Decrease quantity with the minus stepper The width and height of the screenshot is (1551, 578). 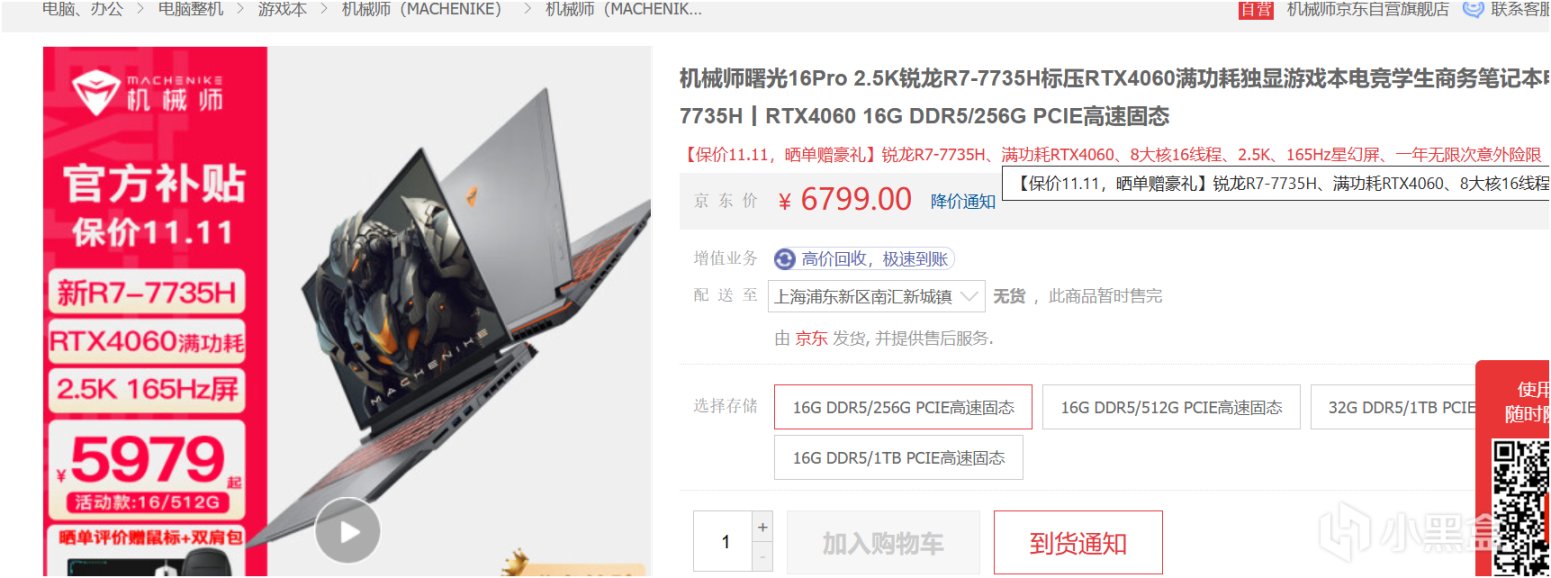[x=763, y=556]
